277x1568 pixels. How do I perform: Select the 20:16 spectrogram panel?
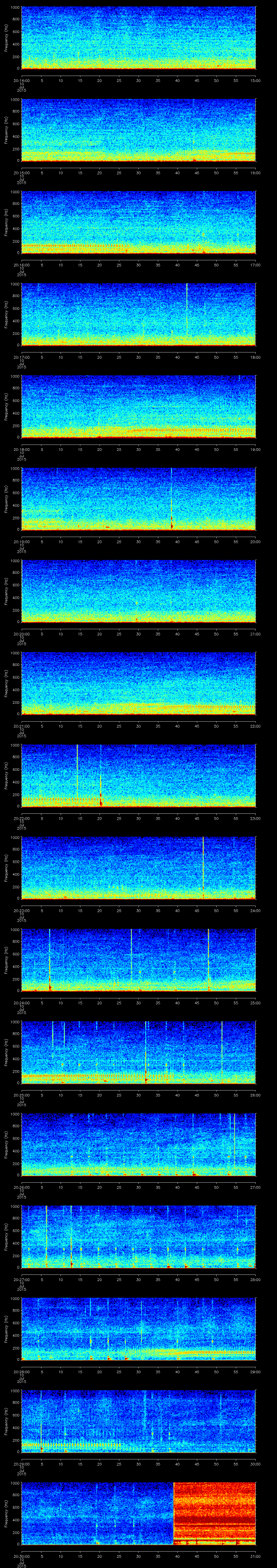pos(138,222)
